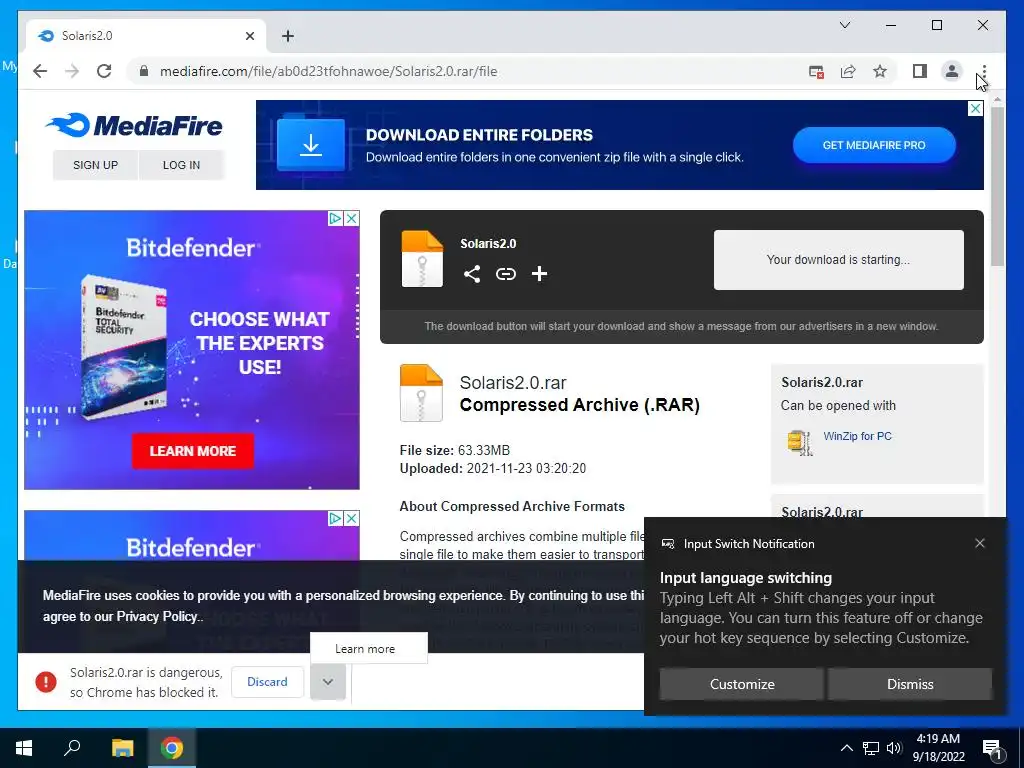Viewport: 1024px width, 768px height.
Task: Click the Learn more menu item
Action: [x=369, y=648]
